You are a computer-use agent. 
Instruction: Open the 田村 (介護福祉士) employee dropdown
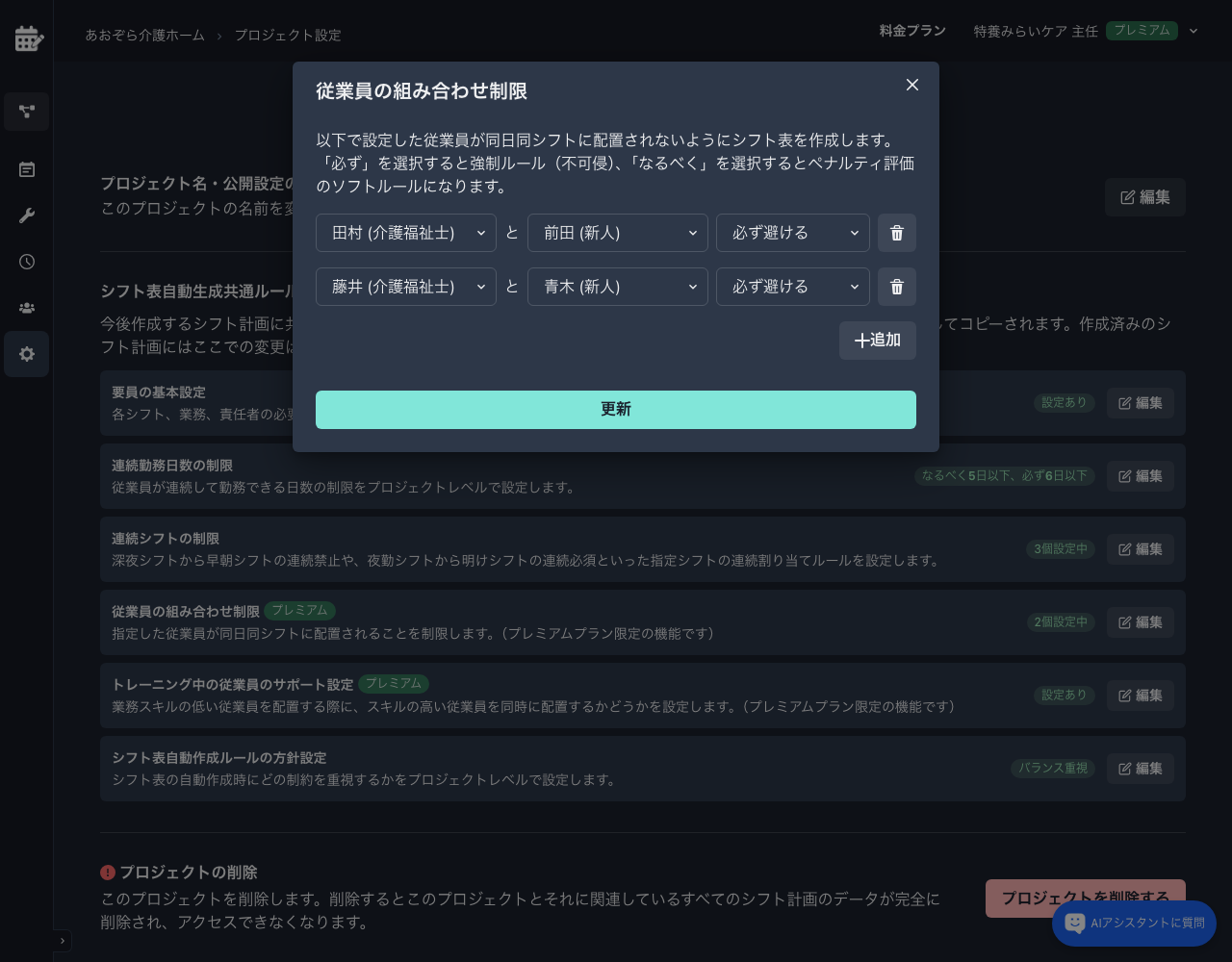(405, 233)
